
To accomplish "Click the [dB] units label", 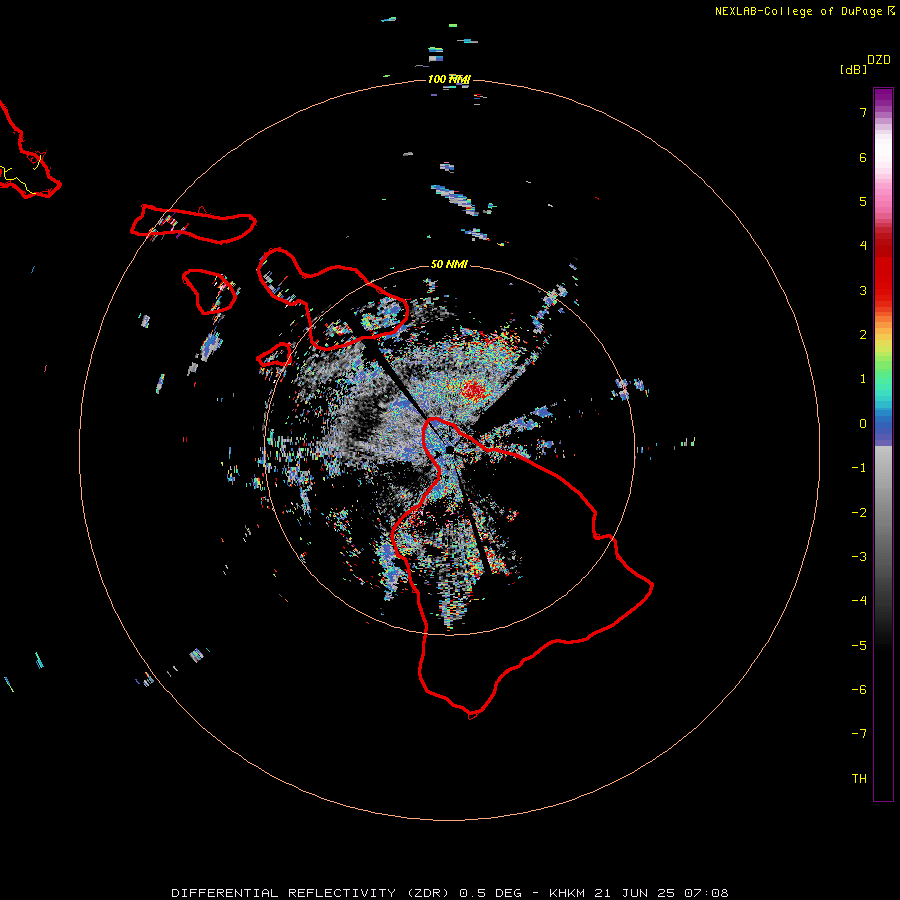I will tap(854, 70).
